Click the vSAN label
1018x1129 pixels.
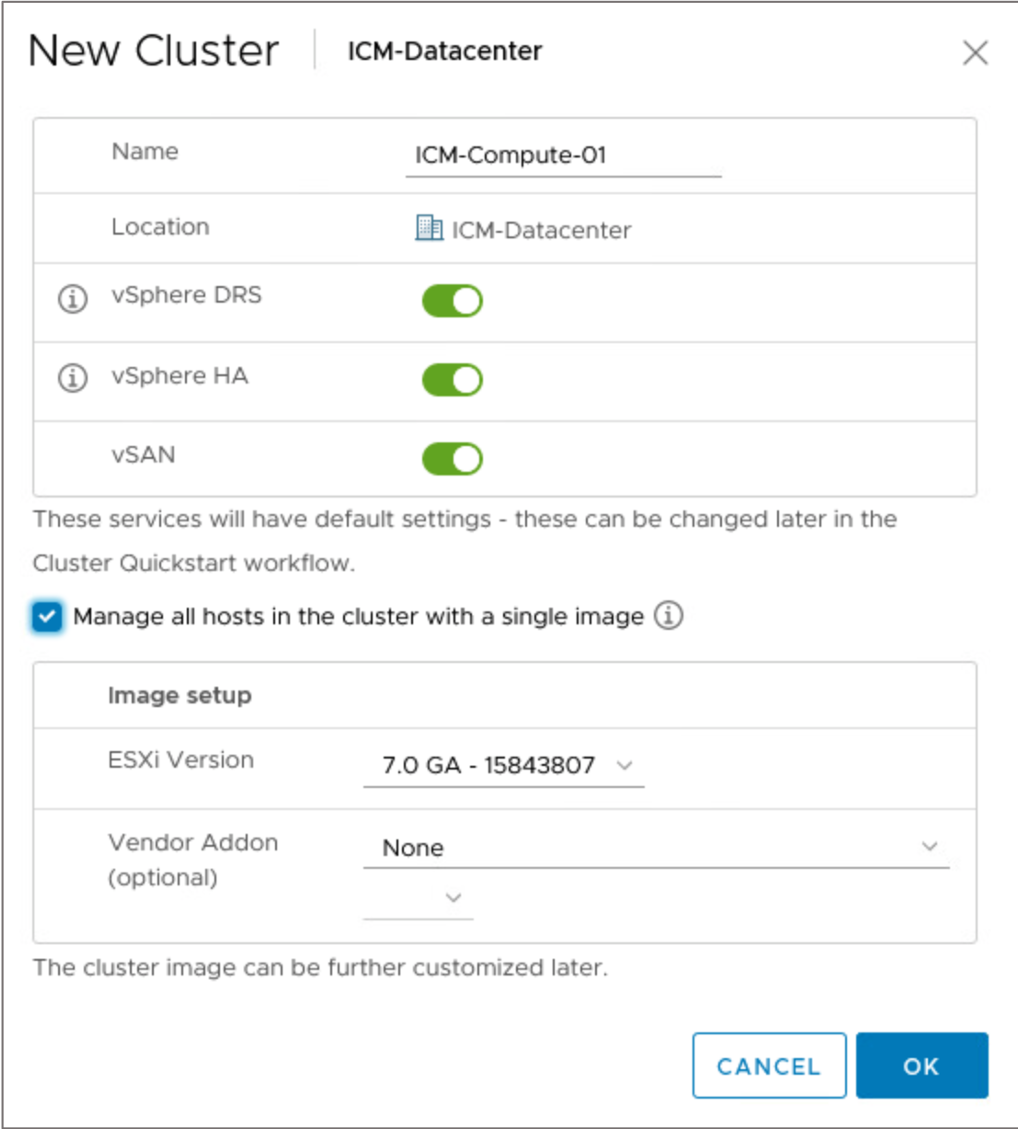click(x=143, y=455)
